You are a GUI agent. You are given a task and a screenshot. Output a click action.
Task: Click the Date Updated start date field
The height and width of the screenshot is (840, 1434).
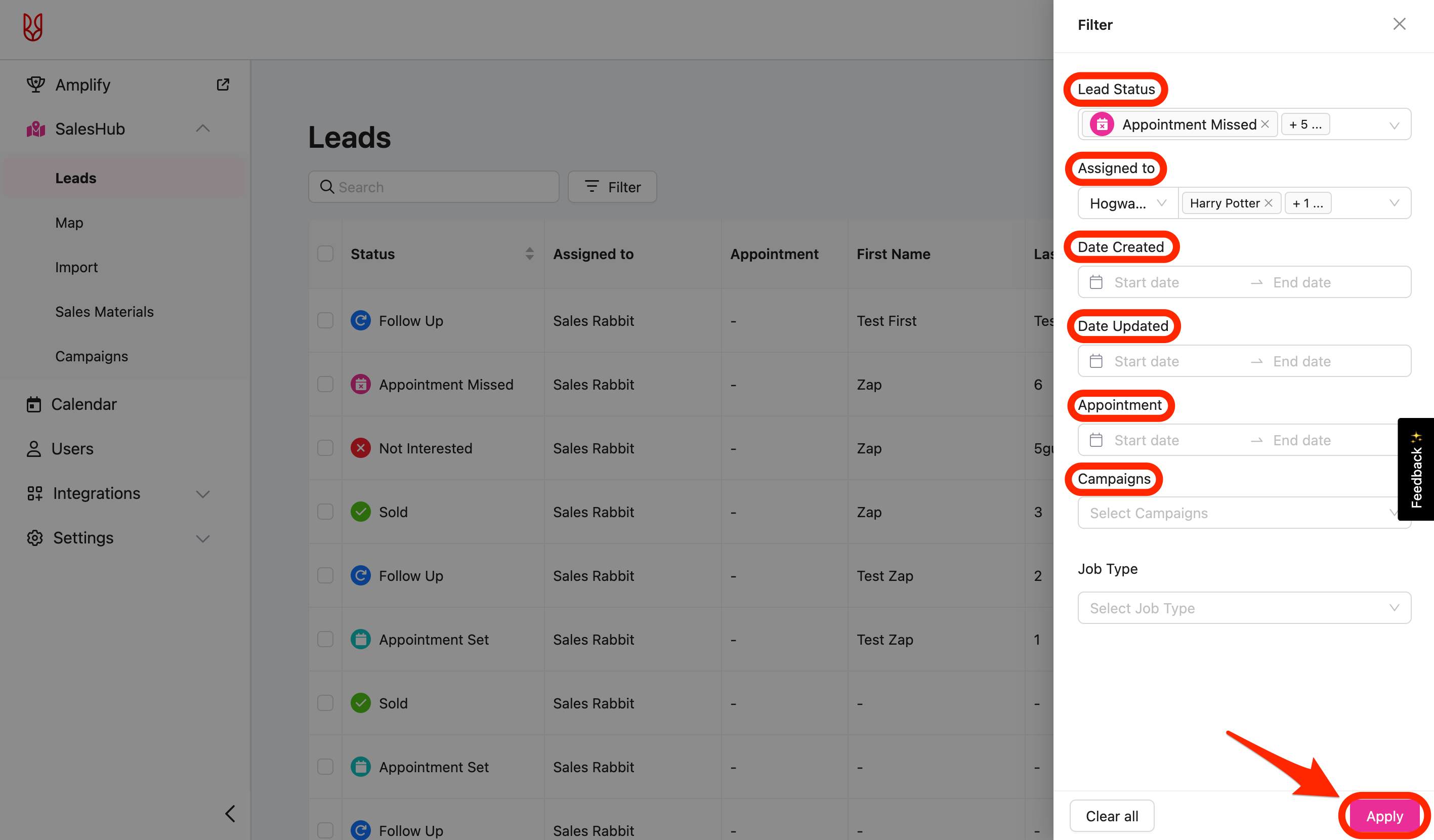[1146, 361]
